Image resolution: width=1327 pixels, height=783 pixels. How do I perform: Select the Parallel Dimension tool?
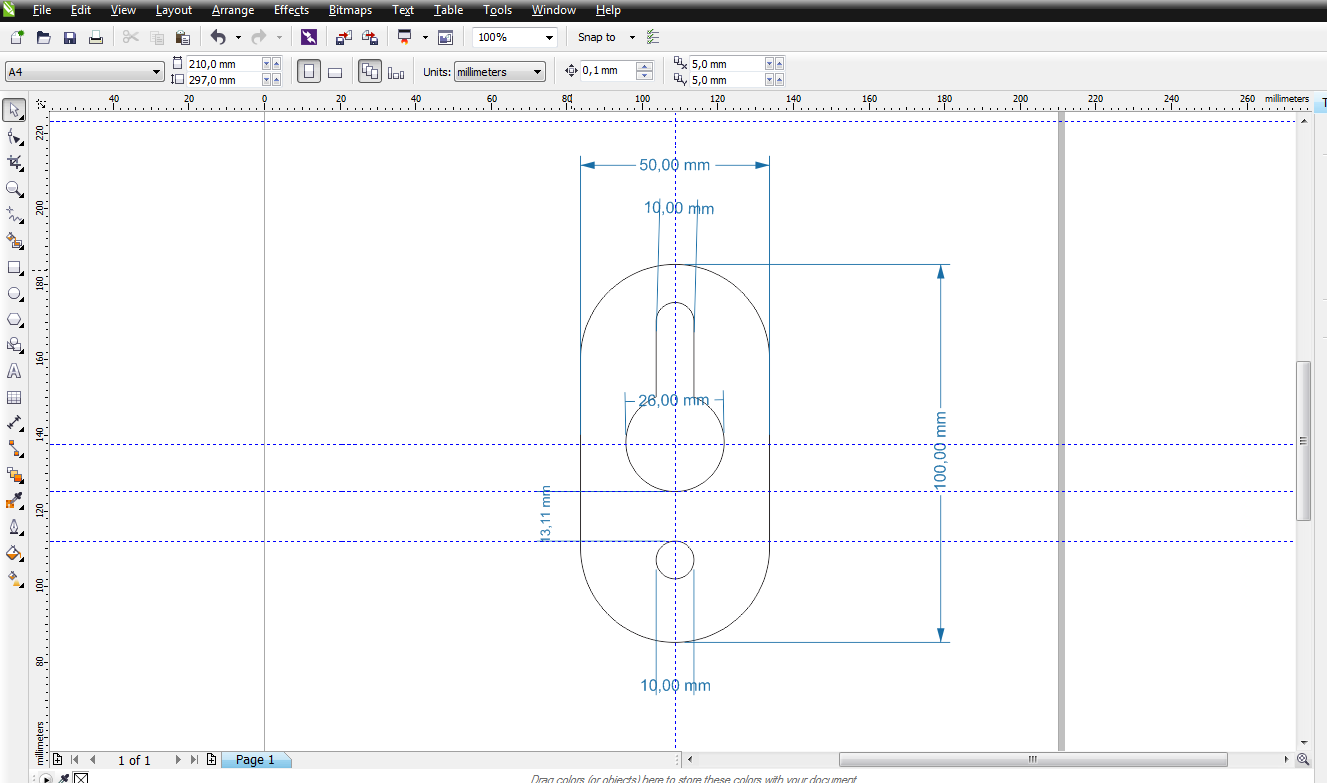click(14, 423)
